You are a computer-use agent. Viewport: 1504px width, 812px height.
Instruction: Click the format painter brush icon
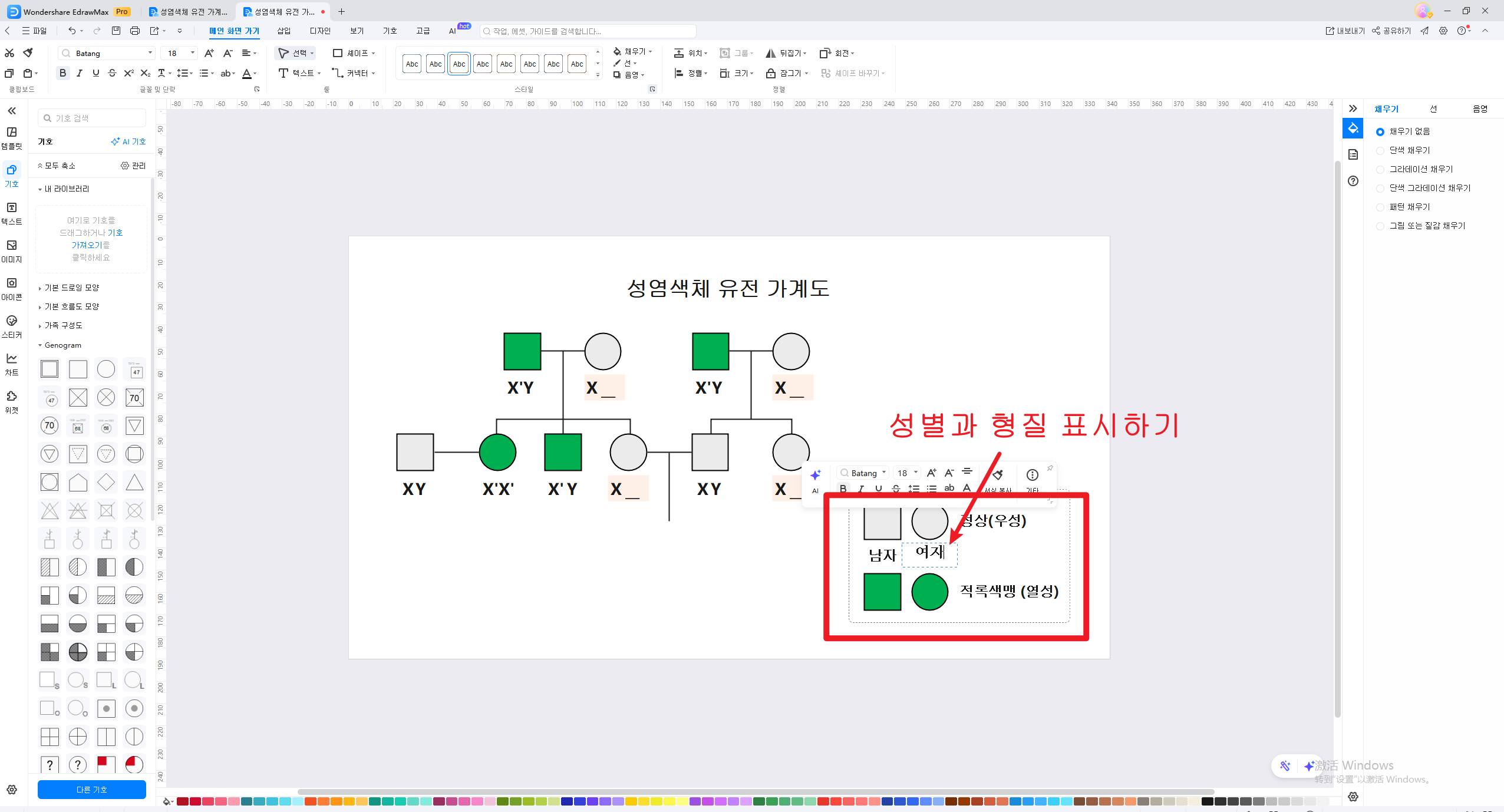coord(28,53)
